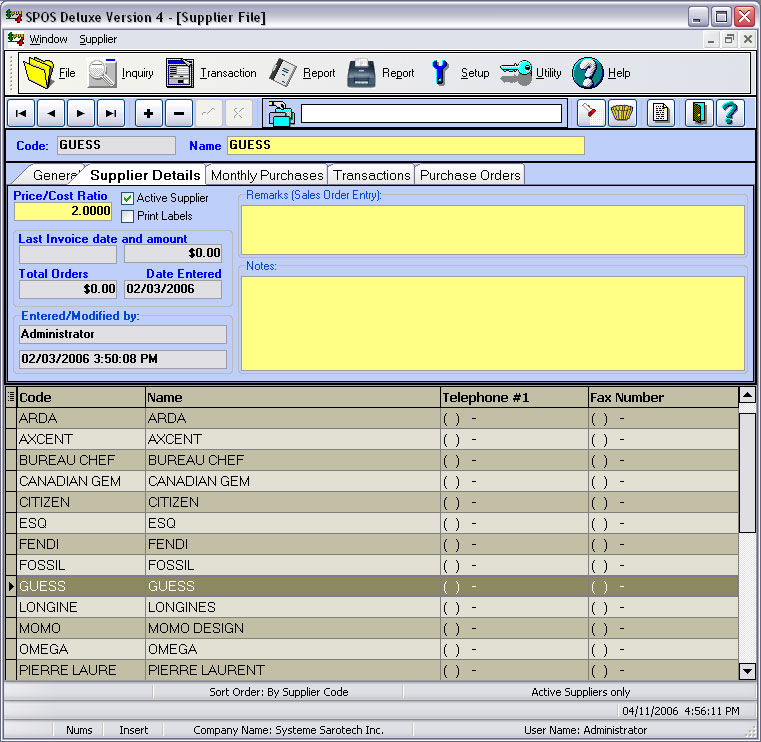Add a new supplier with plus button
Image resolution: width=761 pixels, height=742 pixels.
pyautogui.click(x=149, y=114)
